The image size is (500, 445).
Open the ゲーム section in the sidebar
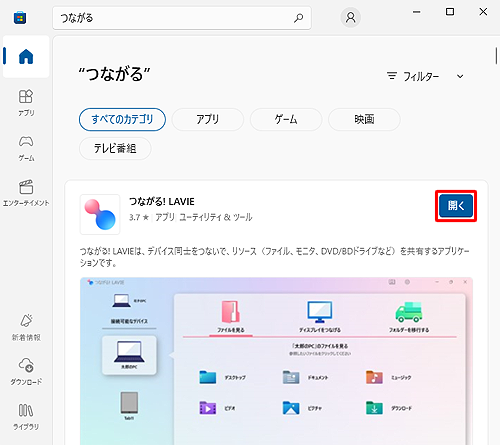(x=26, y=148)
